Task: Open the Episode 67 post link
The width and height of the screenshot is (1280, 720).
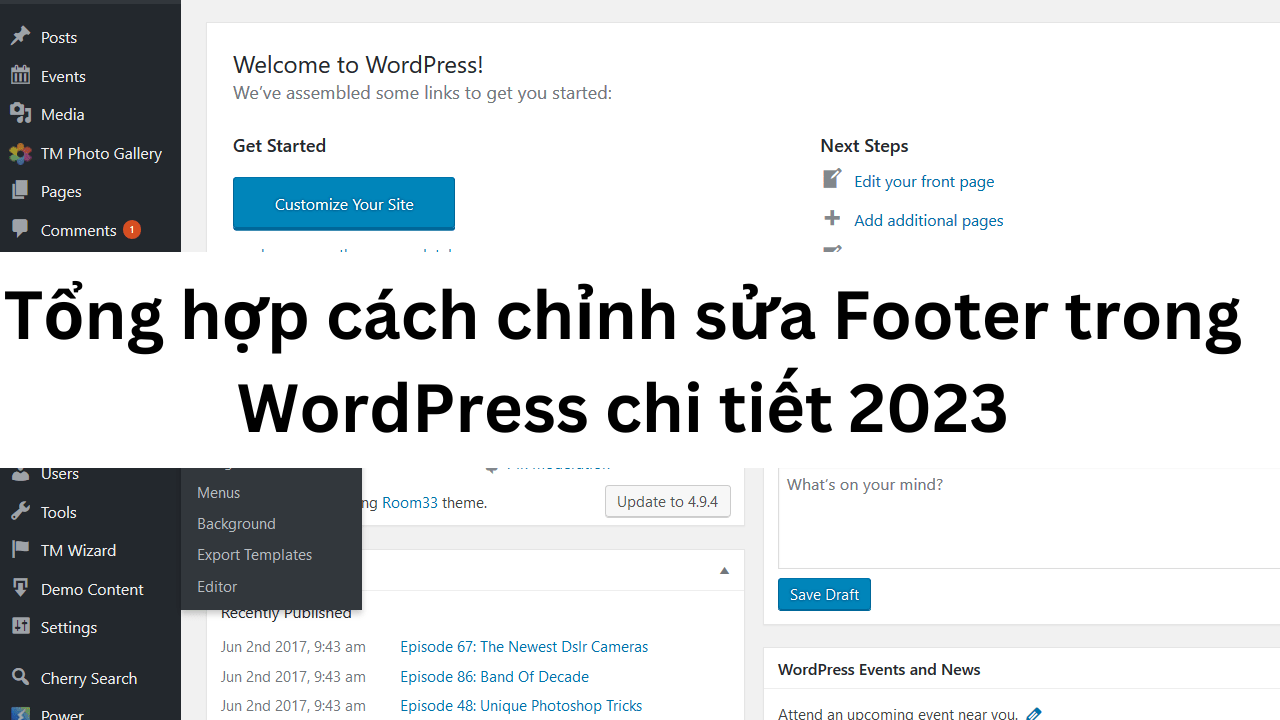Action: pyautogui.click(x=524, y=646)
